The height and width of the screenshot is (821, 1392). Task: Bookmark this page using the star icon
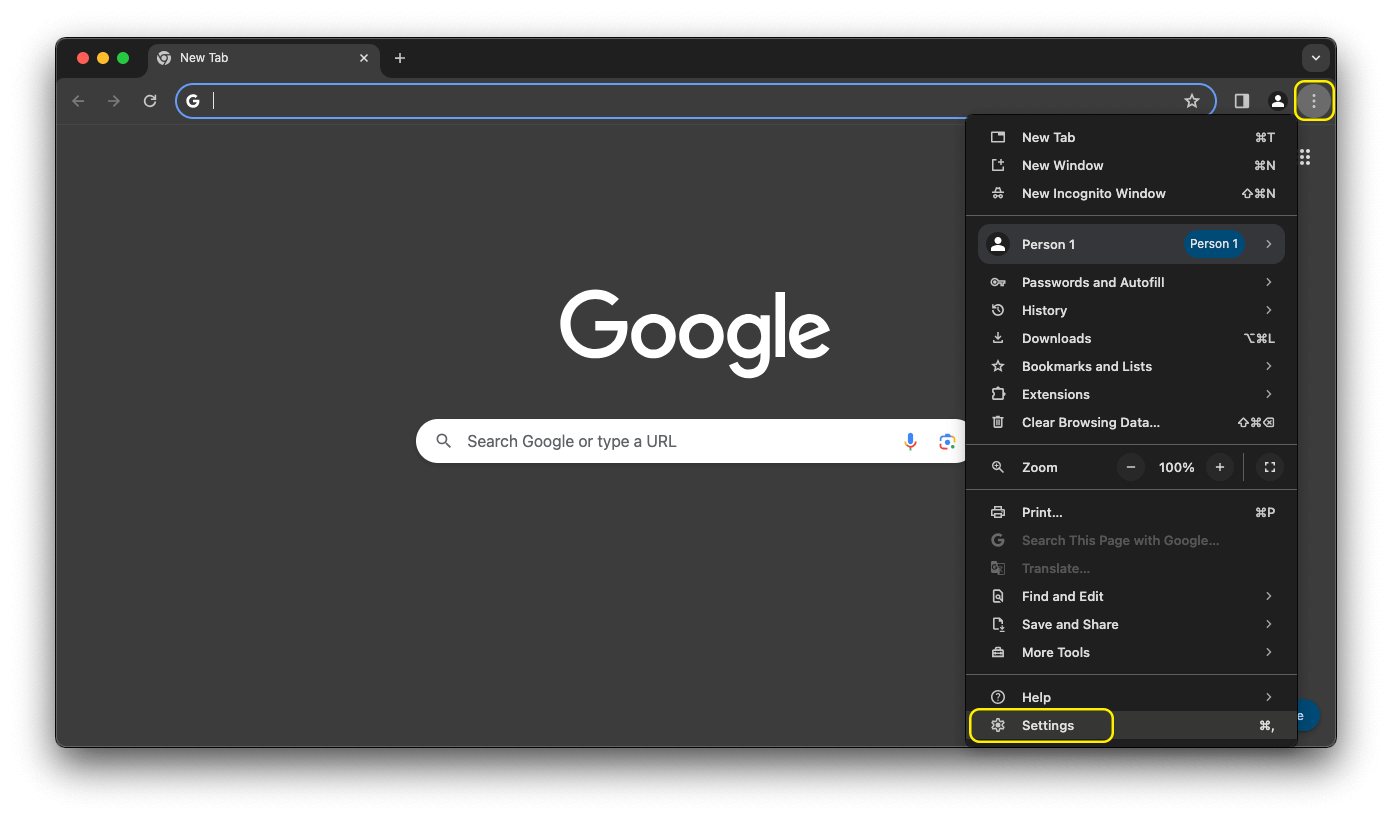point(1192,100)
